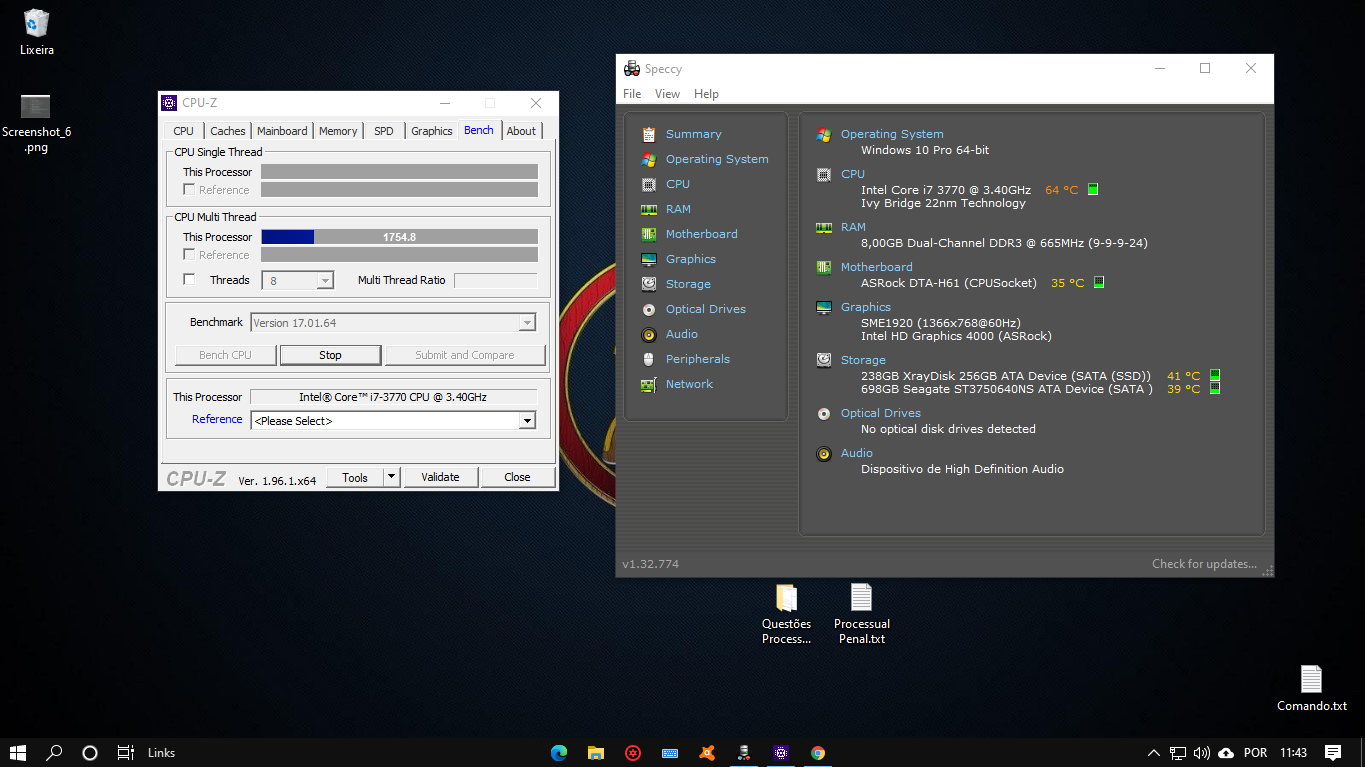Click XrayDisk SSD temperature indicator at 41 °C
Viewport: 1365px width, 767px height.
tap(1215, 376)
